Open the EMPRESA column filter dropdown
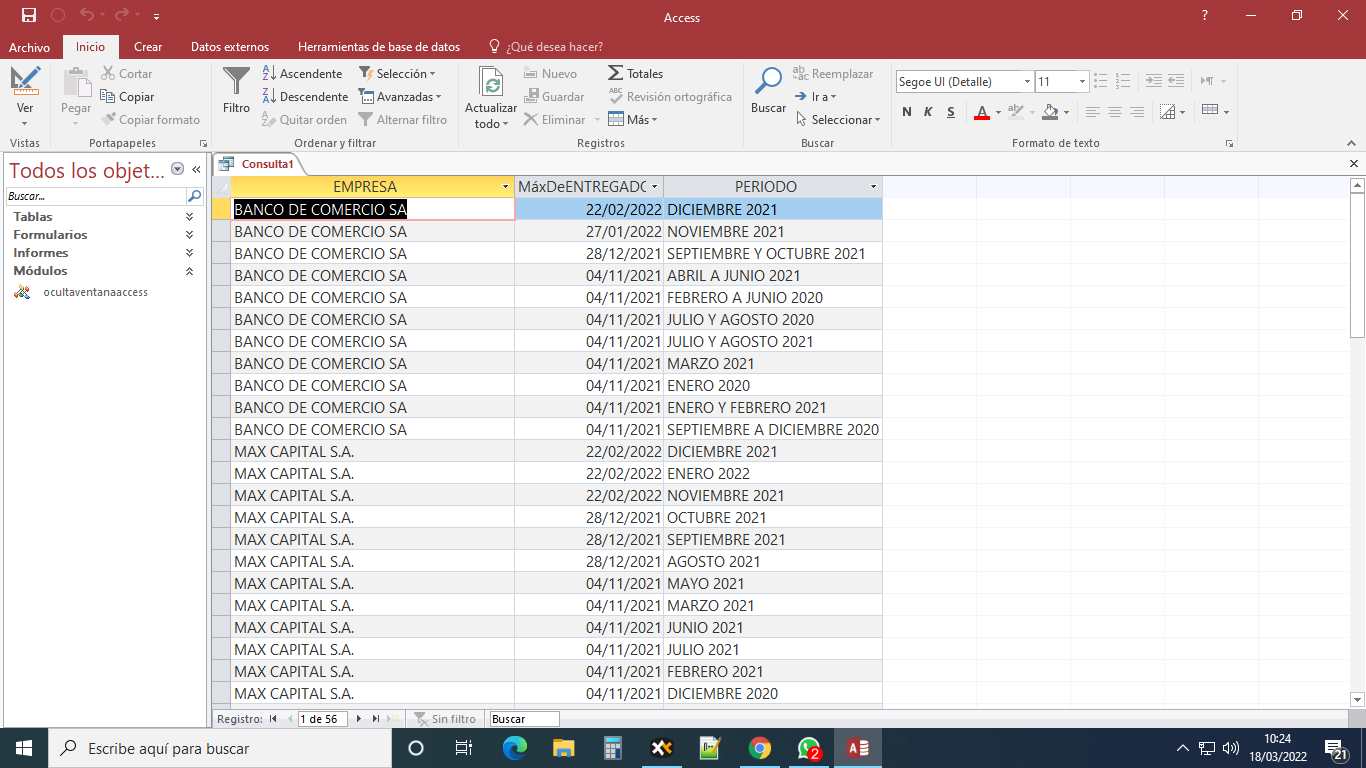 (x=506, y=187)
